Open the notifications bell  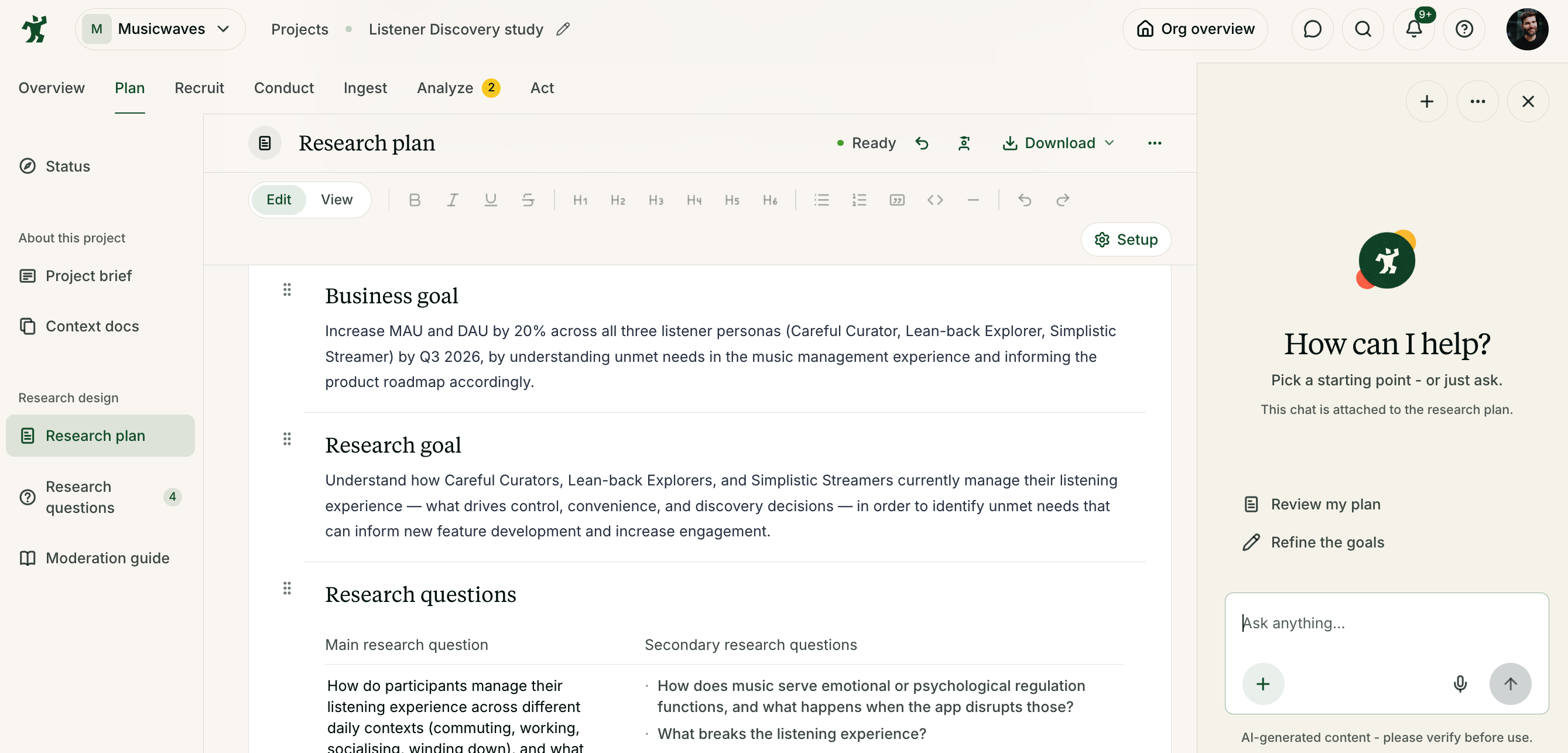coord(1414,29)
